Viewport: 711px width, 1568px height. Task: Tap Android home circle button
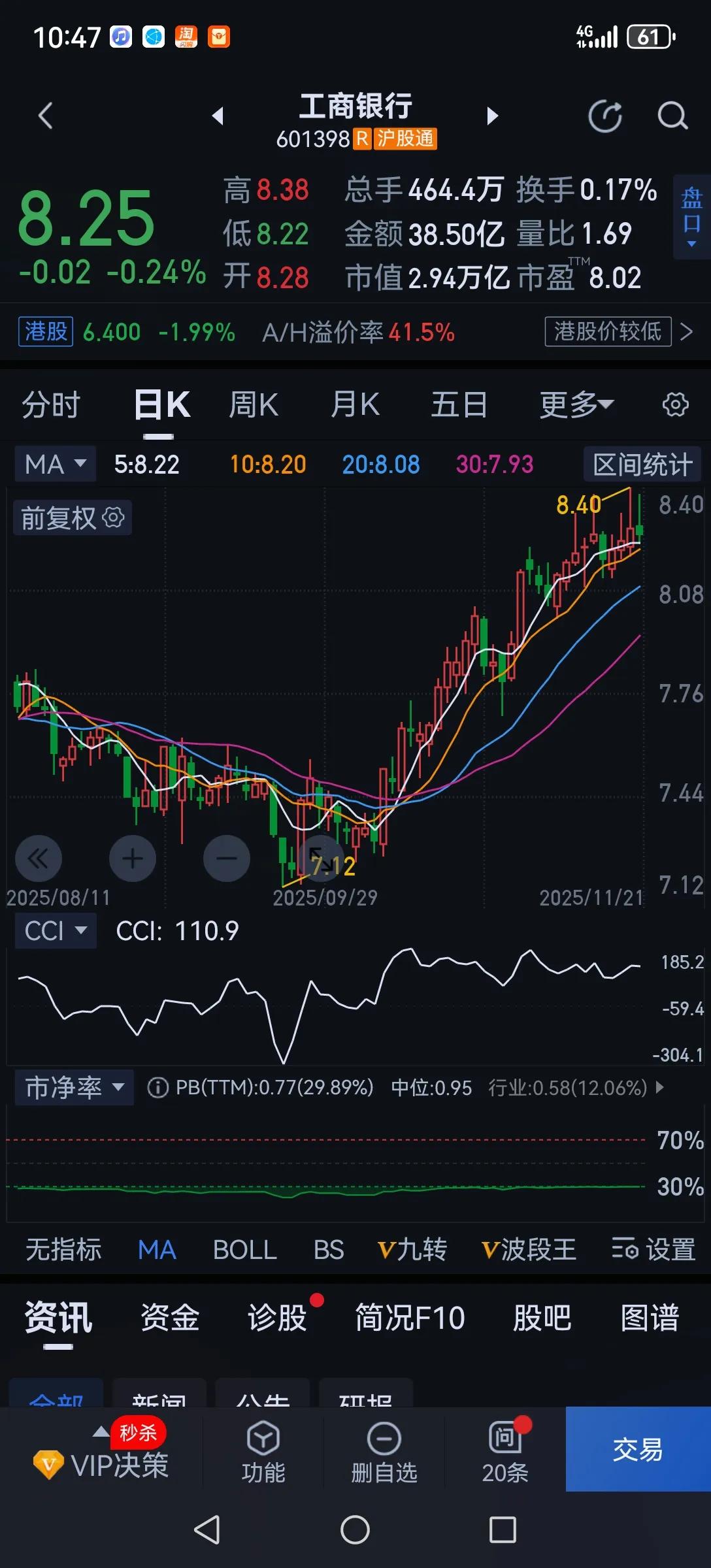[355, 1530]
